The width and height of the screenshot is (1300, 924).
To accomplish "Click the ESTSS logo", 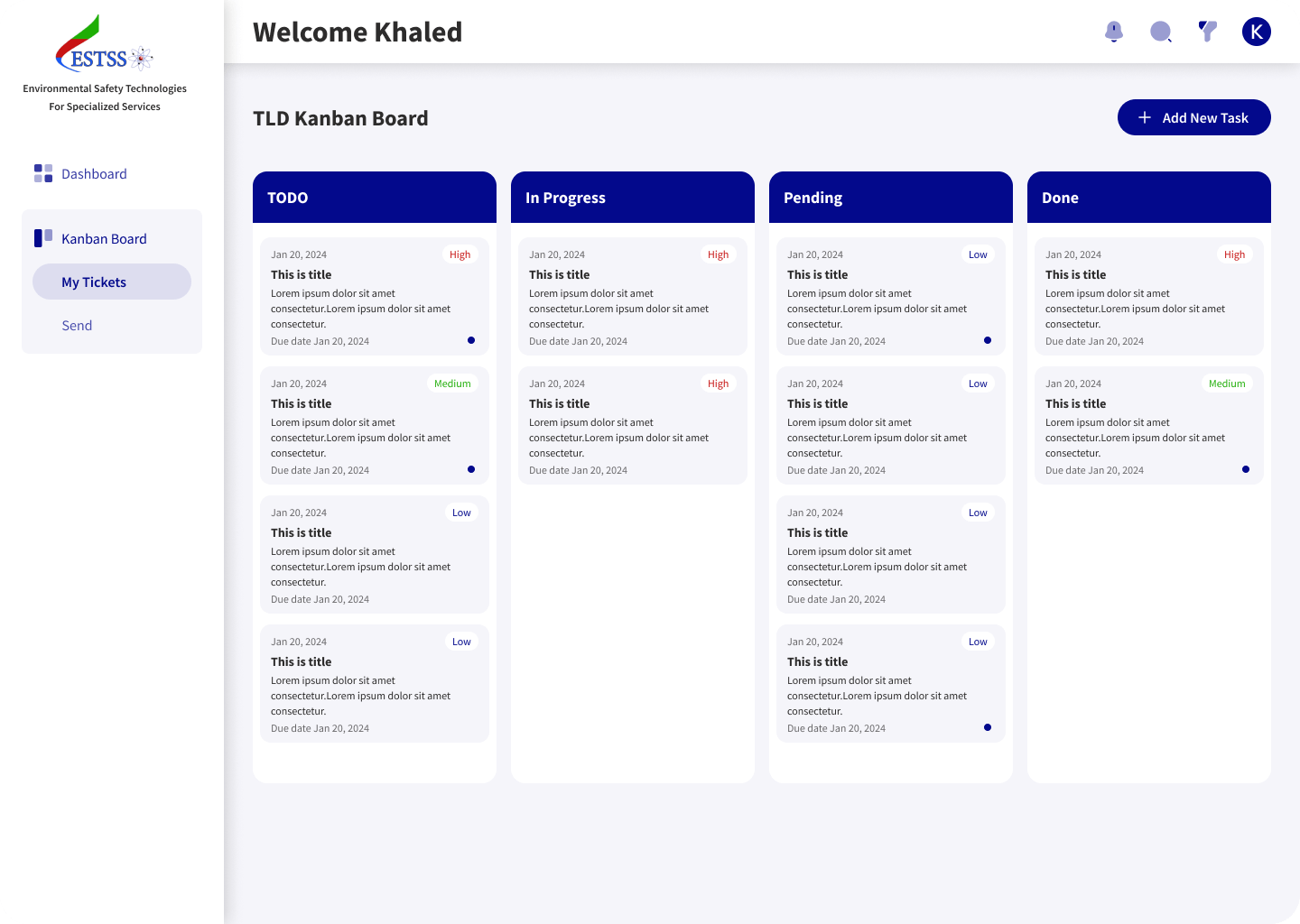I will pos(105,43).
